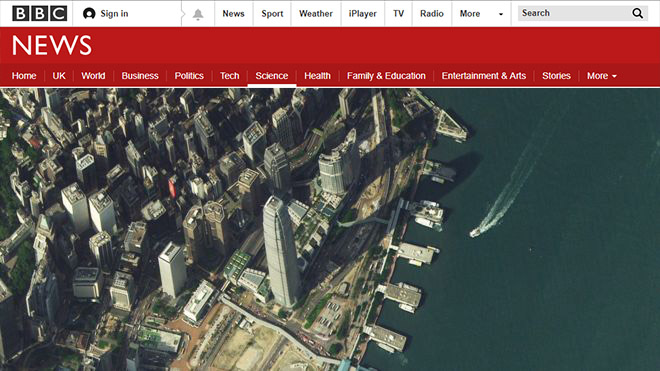This screenshot has width=660, height=371.
Task: Click the BBC logo
Action: tap(39, 13)
